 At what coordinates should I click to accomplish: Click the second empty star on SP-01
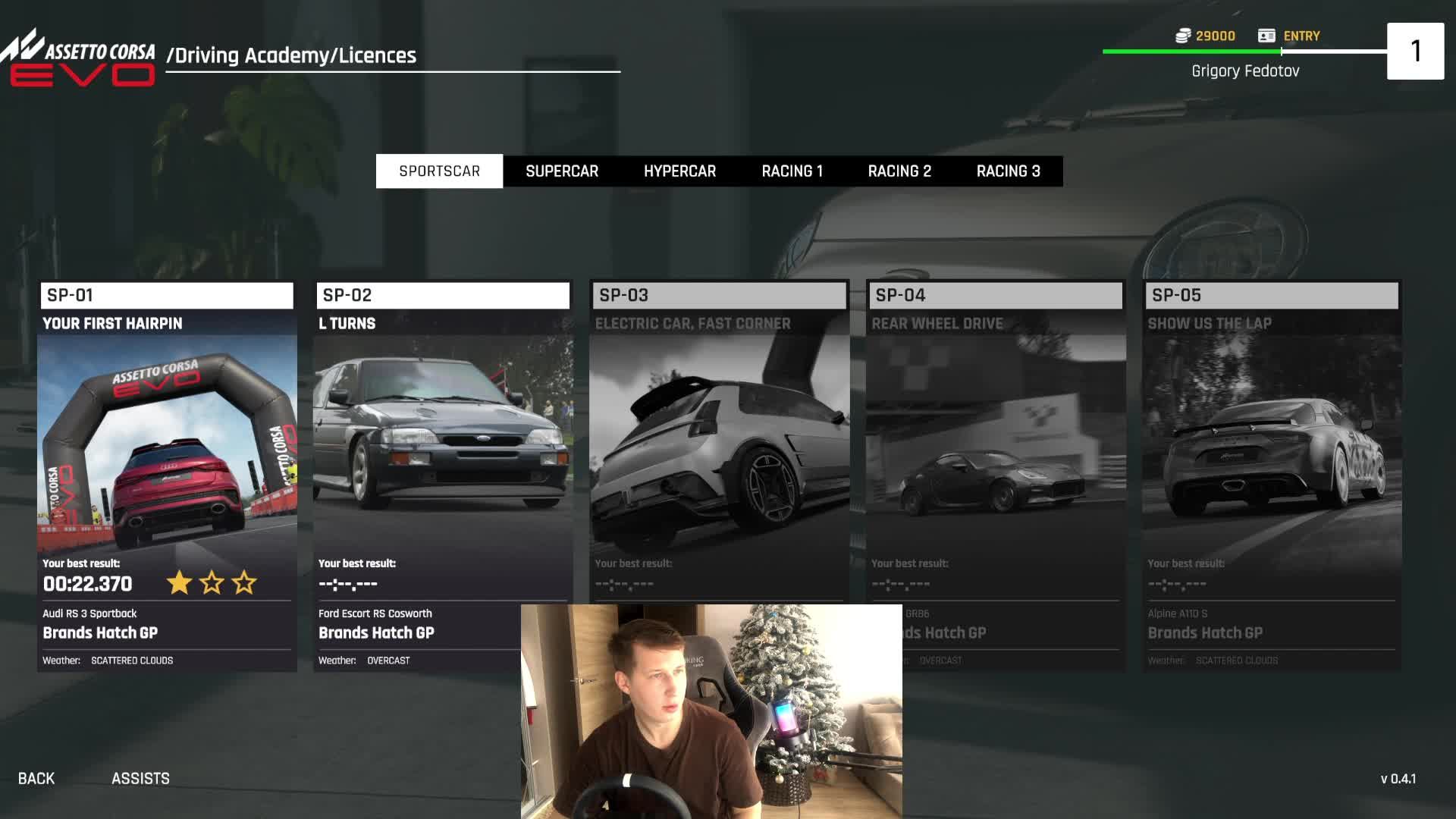pyautogui.click(x=212, y=583)
